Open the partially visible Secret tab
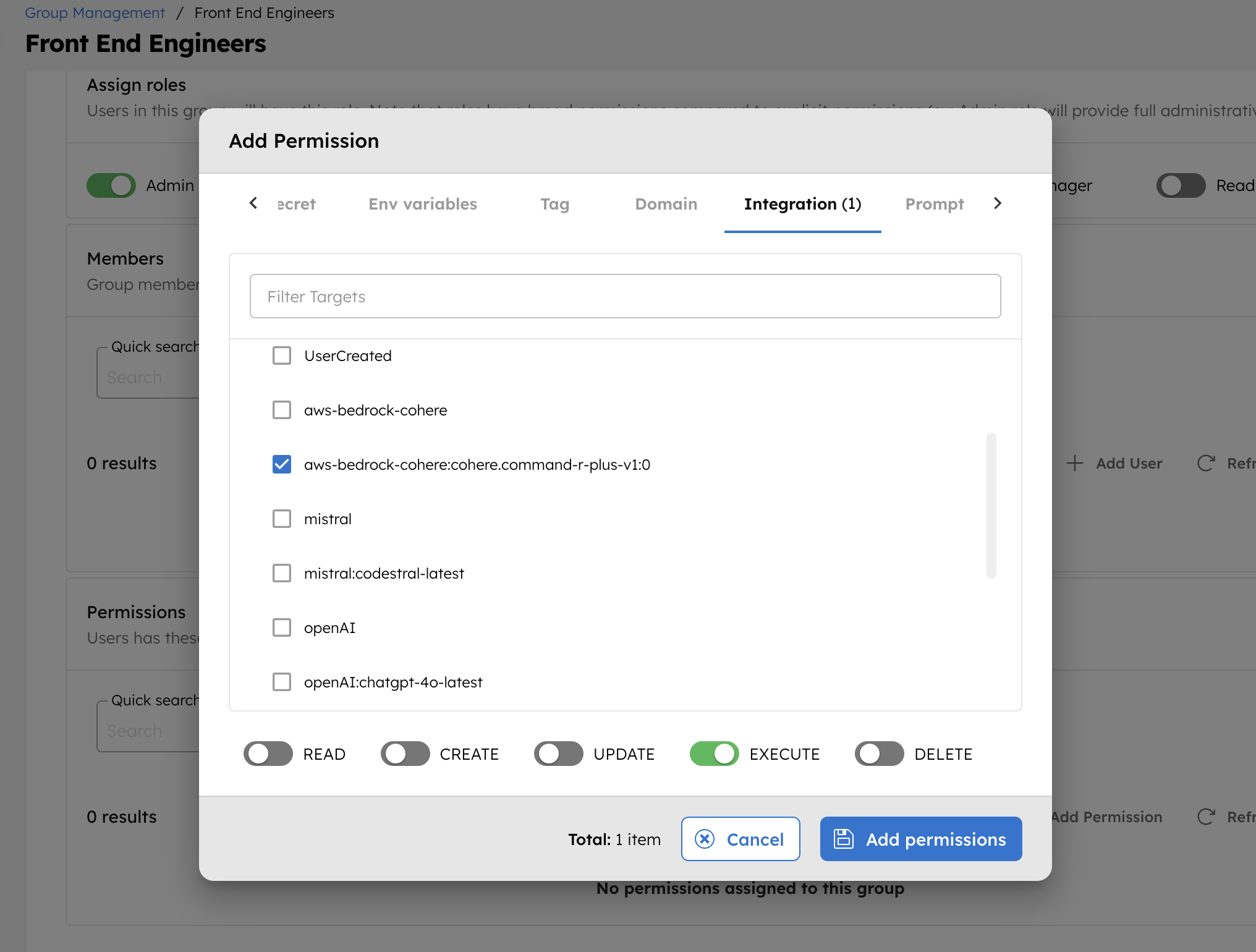 click(x=297, y=204)
